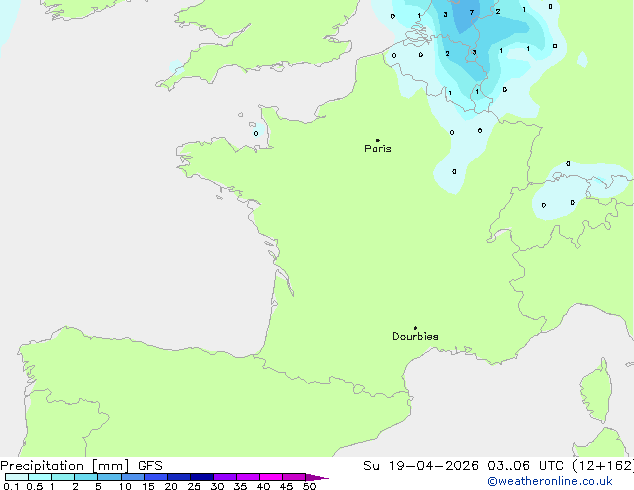Image resolution: width=634 pixels, height=490 pixels.
Task: Pick the dark navy legend swatch between 25 and 30
Action: tap(201, 477)
